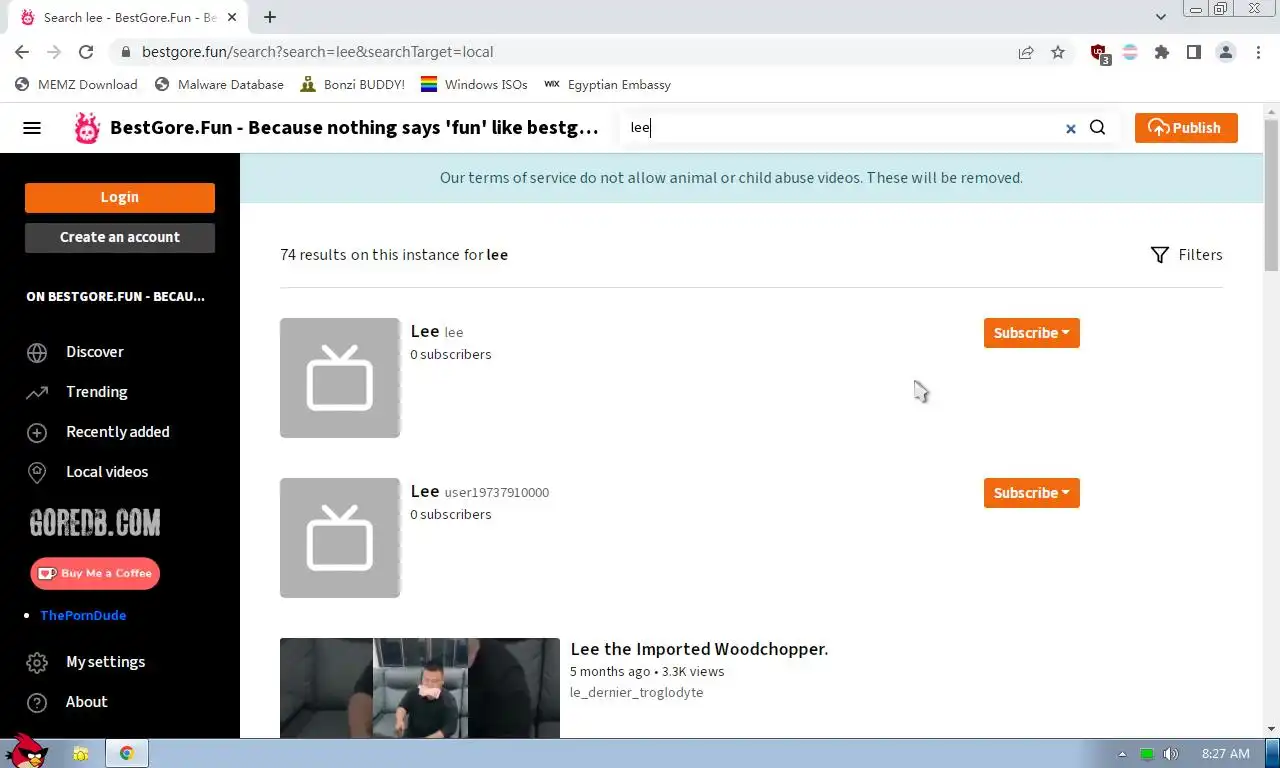This screenshot has width=1280, height=768.
Task: Open channel name Lee with handle lee
Action: click(437, 331)
